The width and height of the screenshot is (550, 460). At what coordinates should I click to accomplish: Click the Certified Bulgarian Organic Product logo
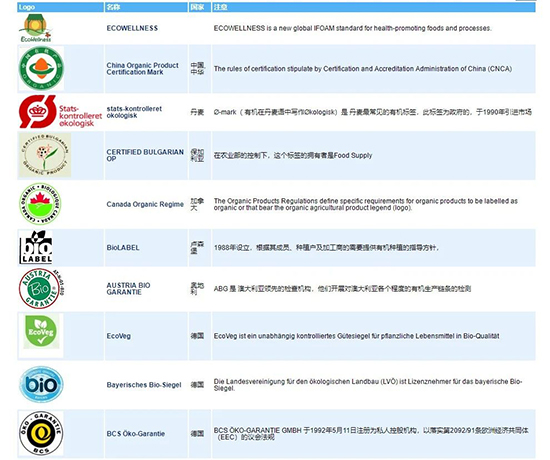coord(45,155)
